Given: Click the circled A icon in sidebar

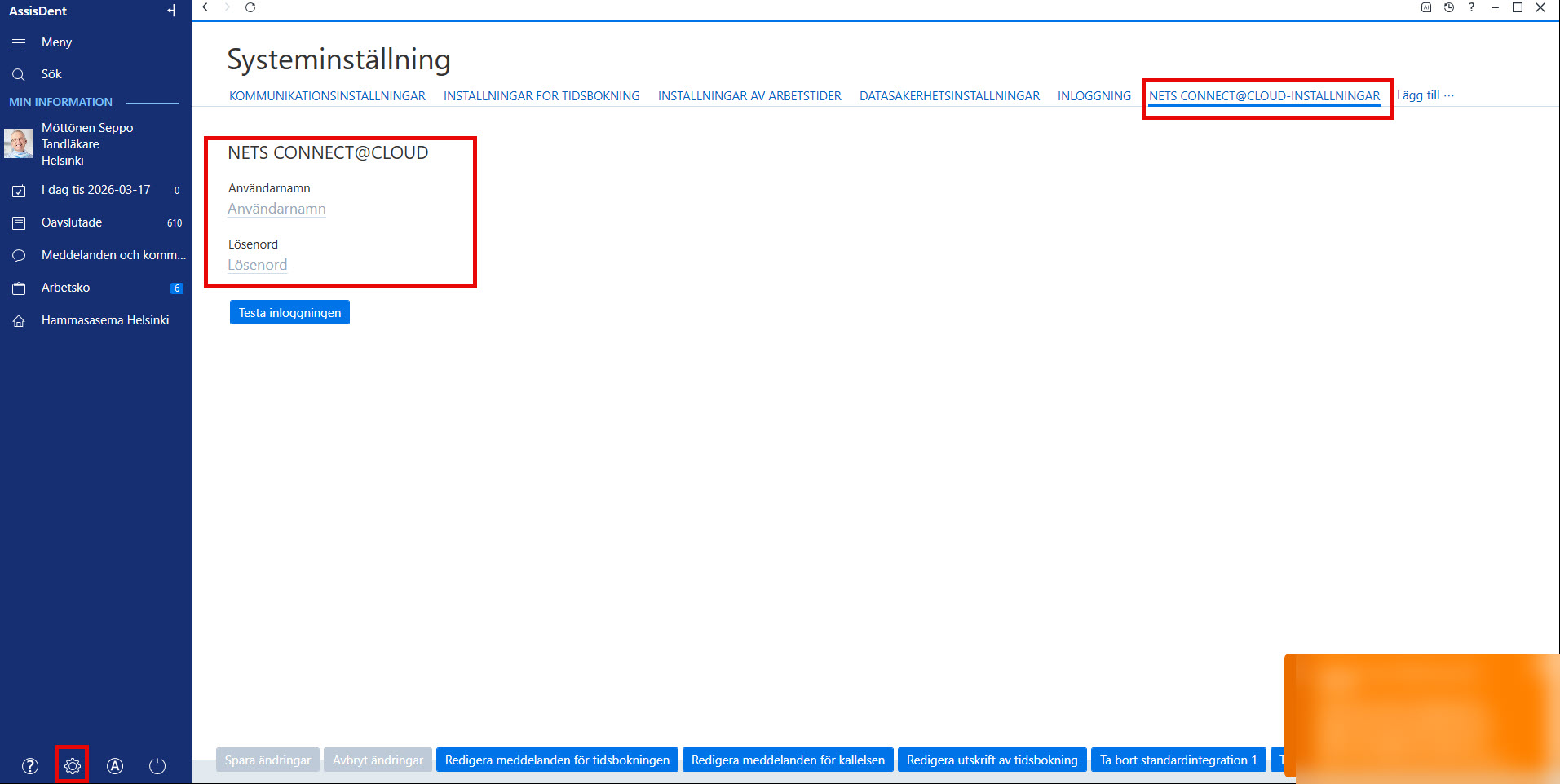Looking at the screenshot, I should point(115,766).
